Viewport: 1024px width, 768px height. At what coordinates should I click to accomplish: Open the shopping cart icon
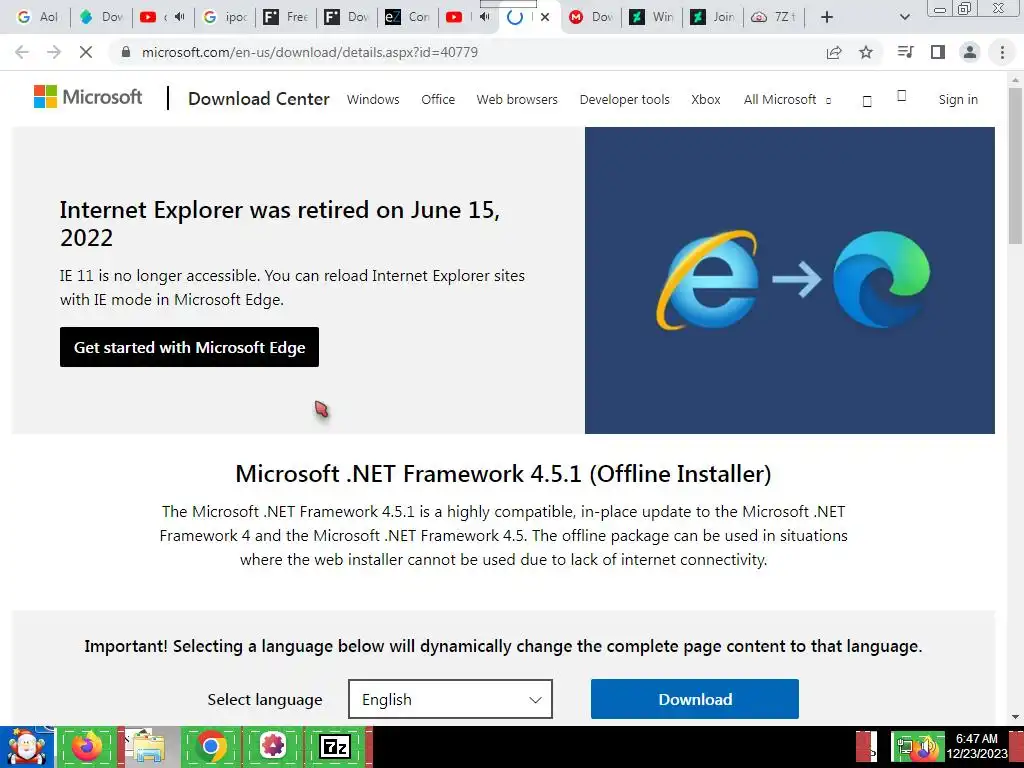click(x=902, y=95)
